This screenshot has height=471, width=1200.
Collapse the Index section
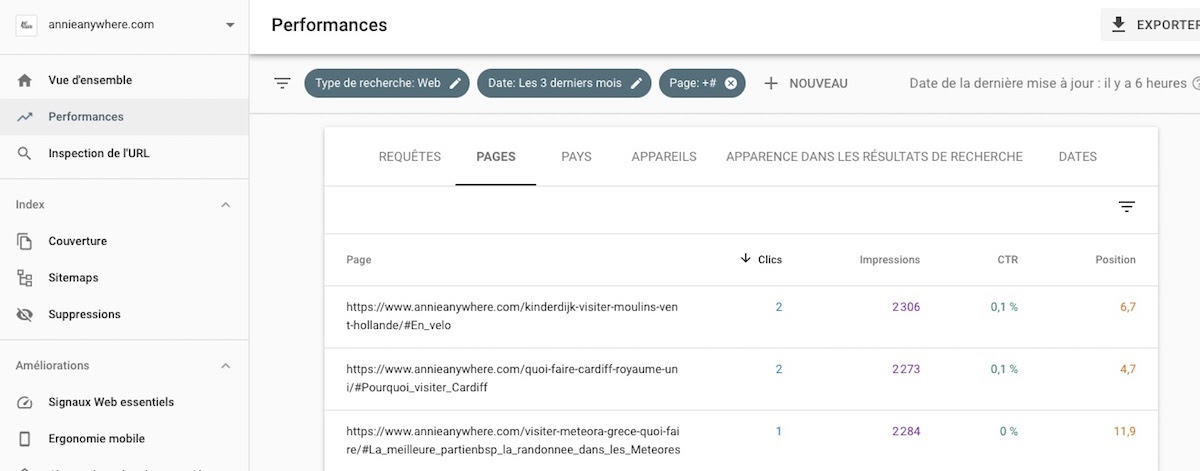click(225, 205)
